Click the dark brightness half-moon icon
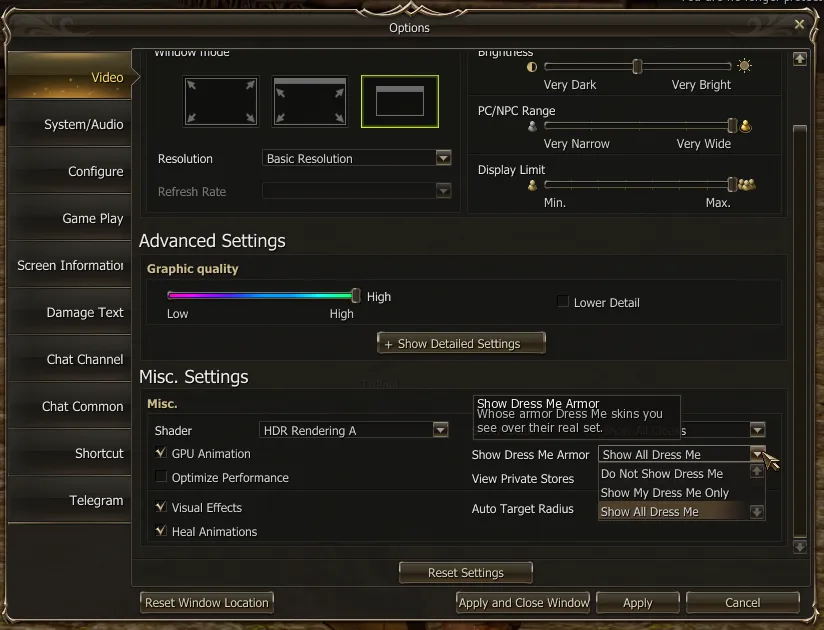 coord(532,67)
